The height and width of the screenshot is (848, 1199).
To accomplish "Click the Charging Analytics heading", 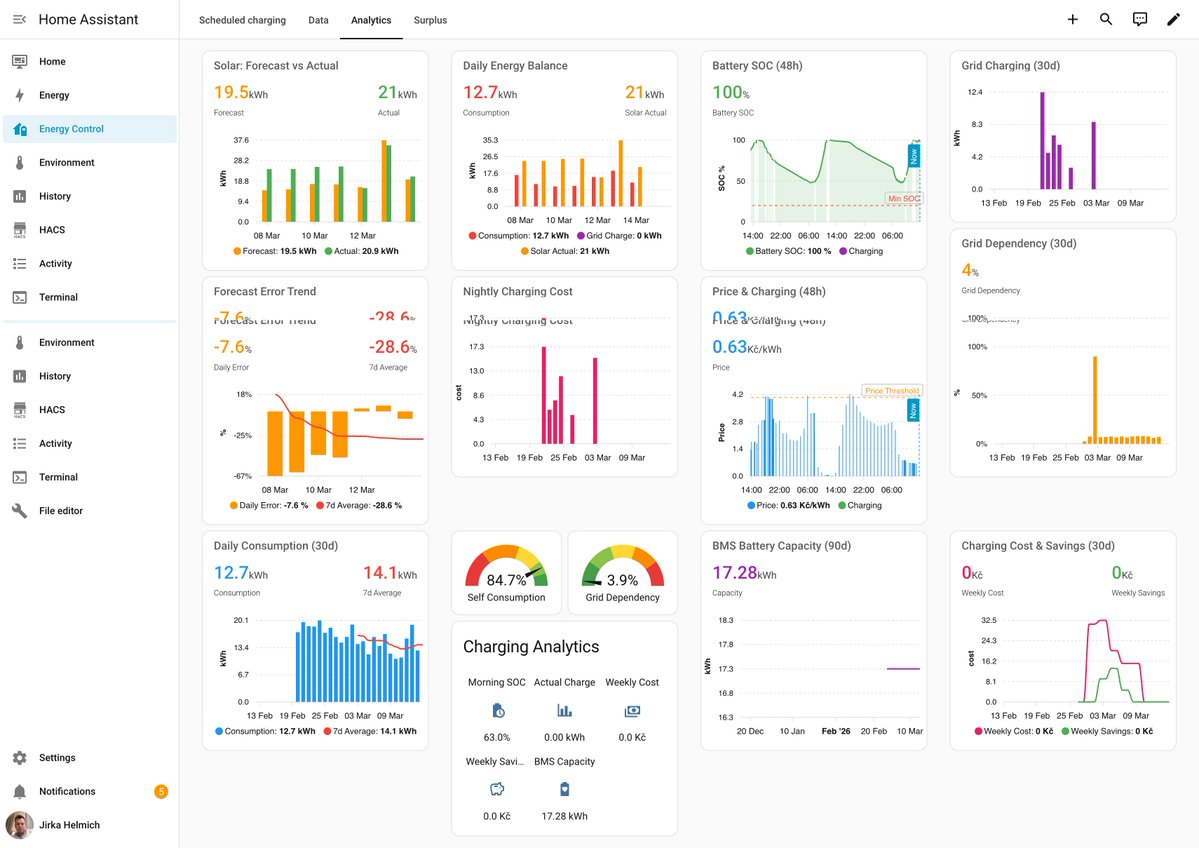I will point(531,647).
